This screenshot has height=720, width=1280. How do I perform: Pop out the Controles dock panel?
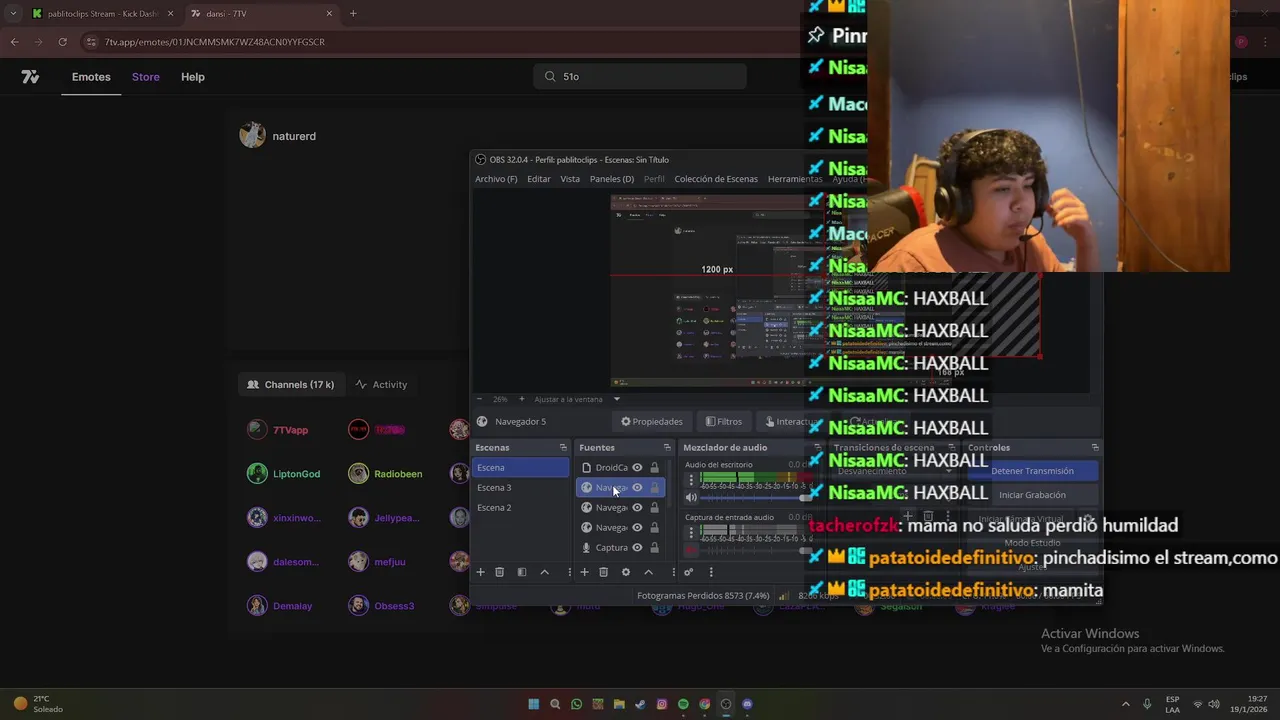click(x=1095, y=447)
